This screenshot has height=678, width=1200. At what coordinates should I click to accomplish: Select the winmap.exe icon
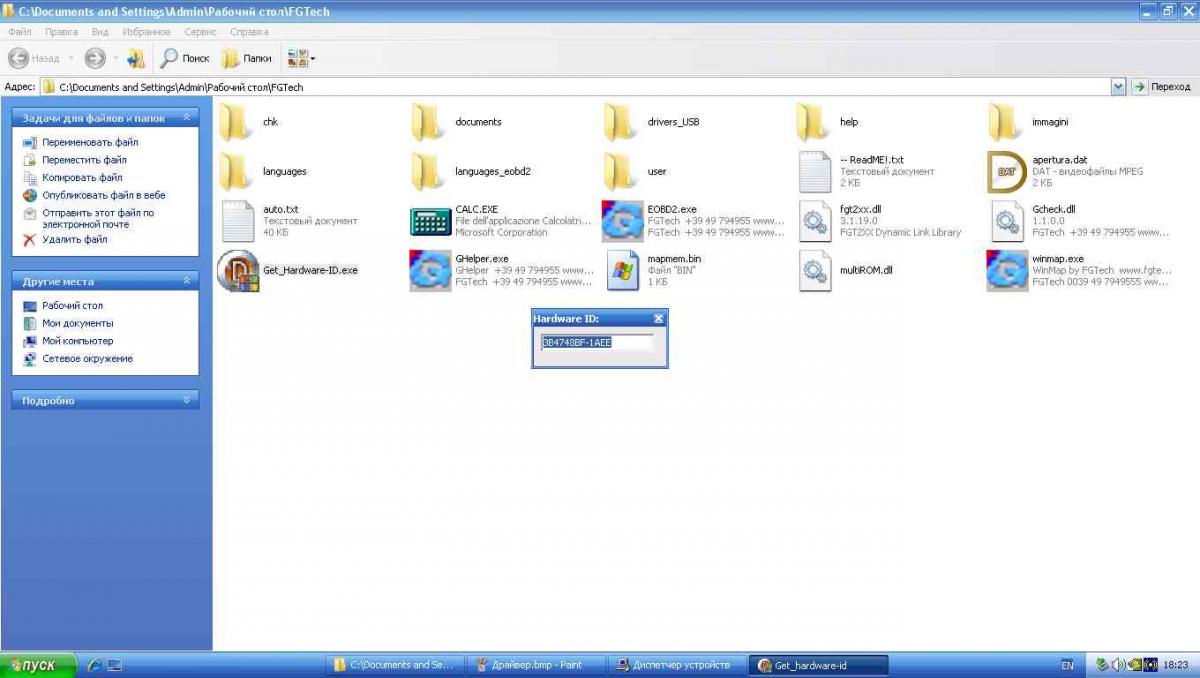1007,270
